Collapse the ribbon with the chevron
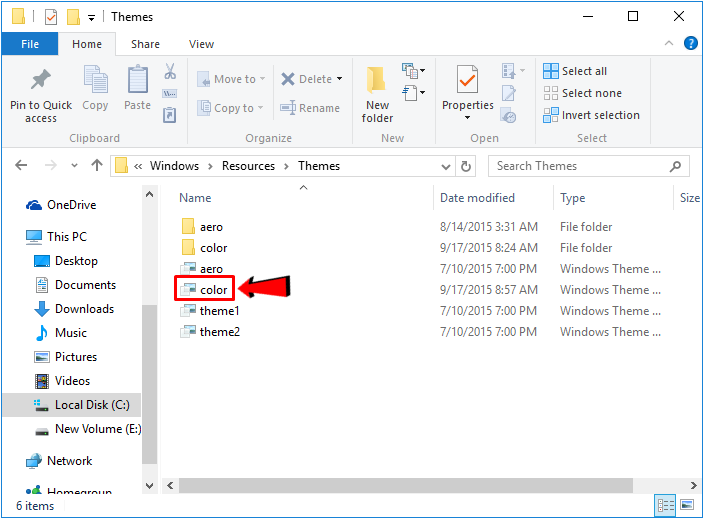The height and width of the screenshot is (518, 703). point(668,44)
